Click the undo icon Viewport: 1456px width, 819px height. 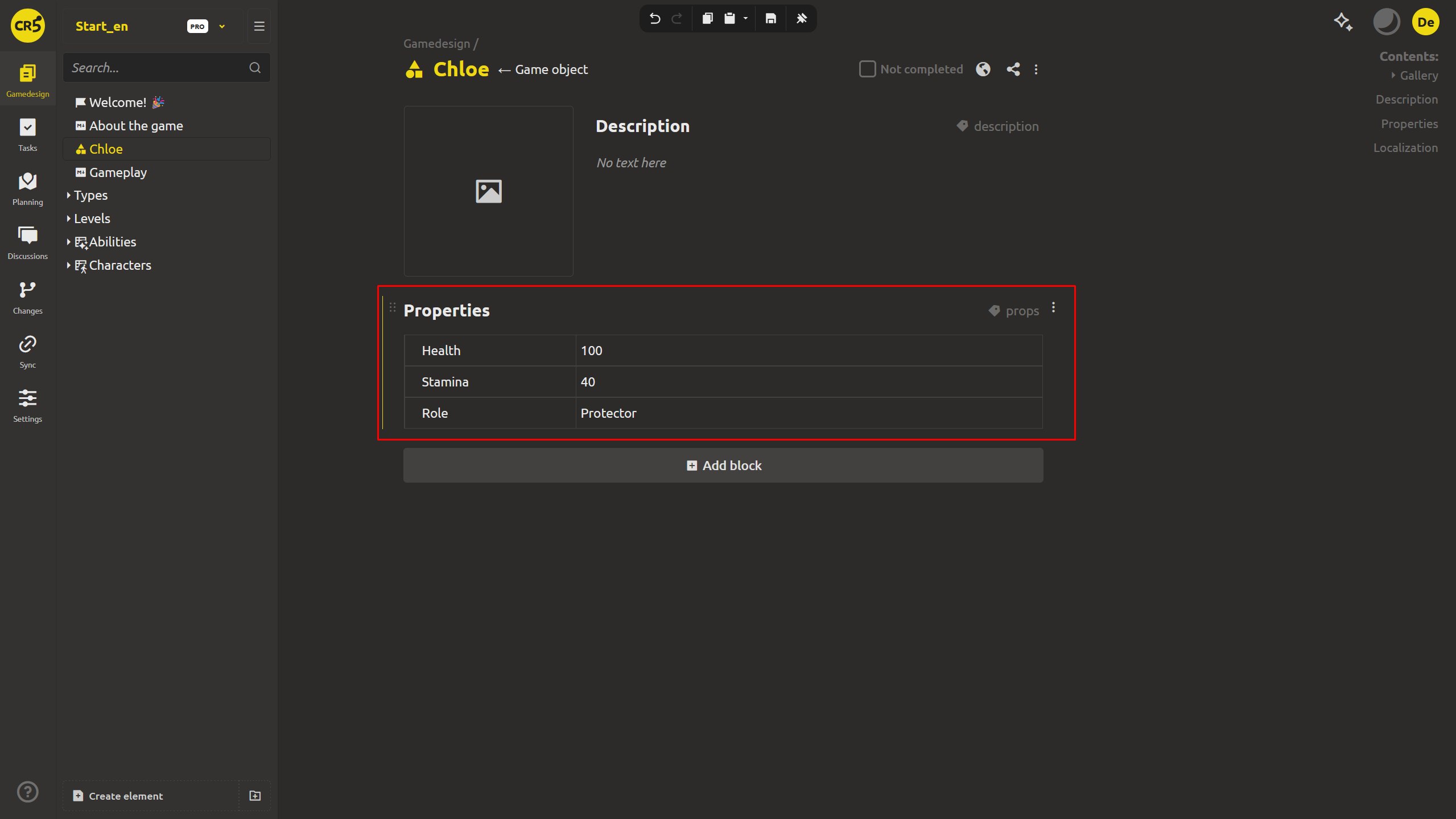(x=654, y=19)
